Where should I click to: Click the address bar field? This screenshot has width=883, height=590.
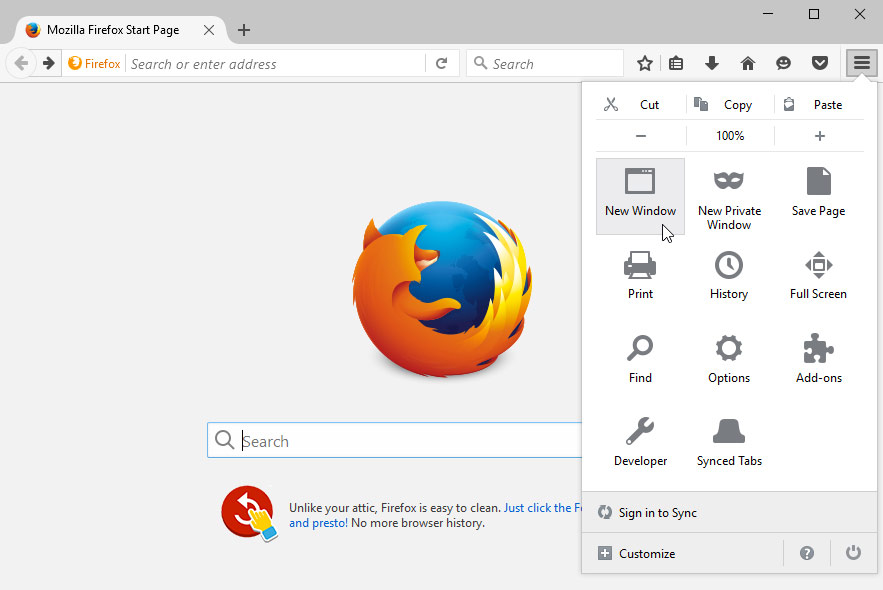pos(275,64)
